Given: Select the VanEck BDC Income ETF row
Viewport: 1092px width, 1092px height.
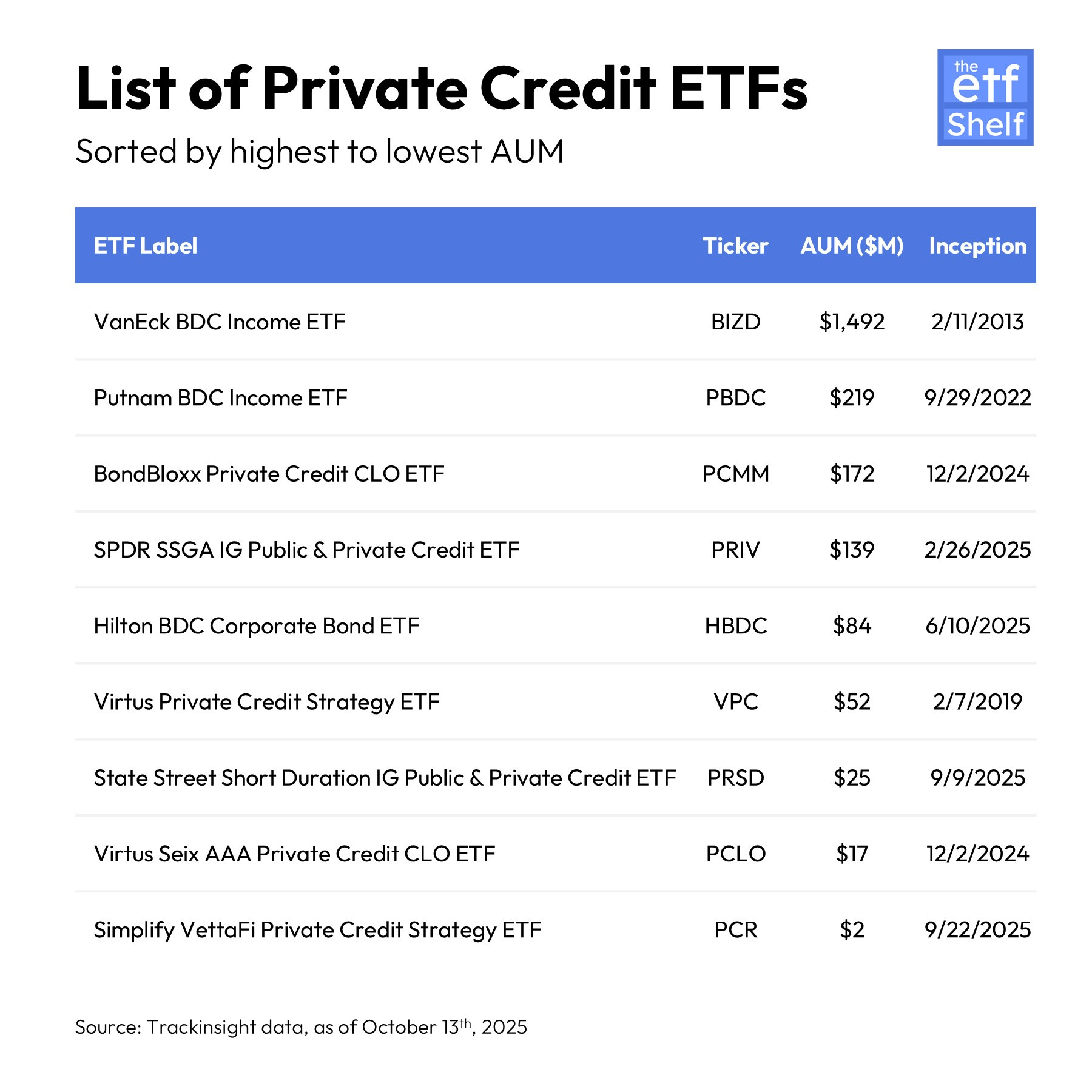Looking at the screenshot, I should [x=556, y=322].
